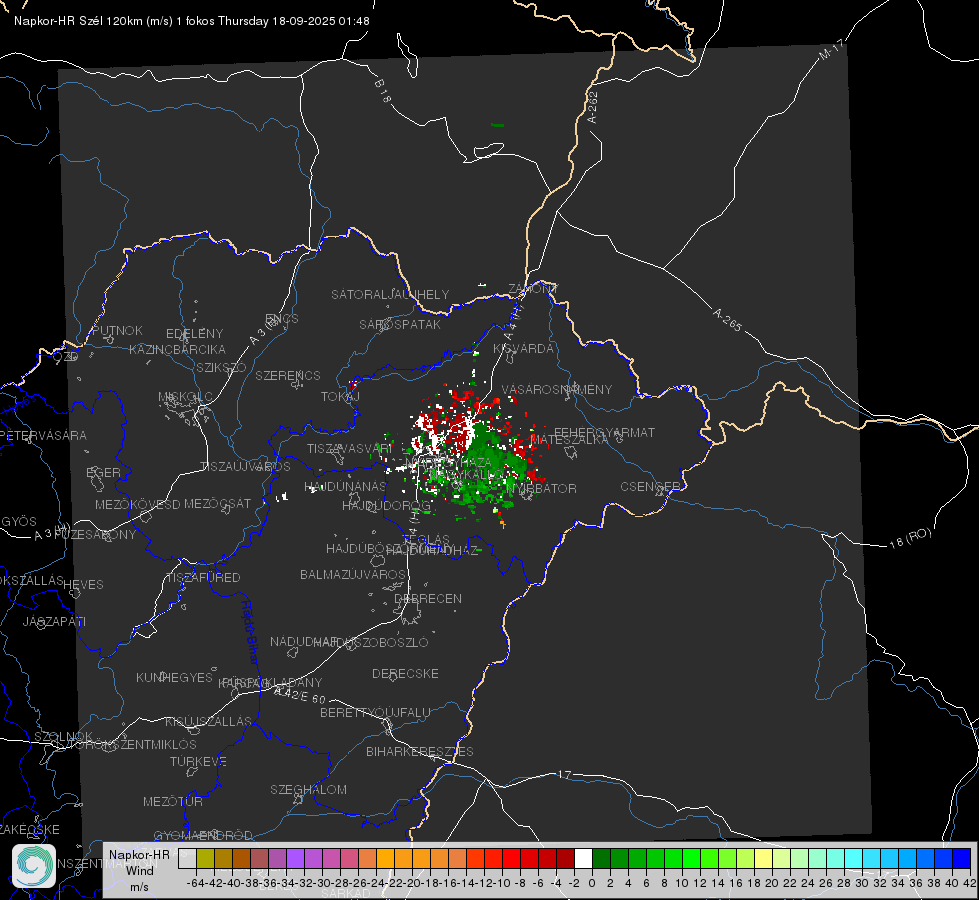Click the DERECSKE city label
This screenshot has width=979, height=900.
405,673
